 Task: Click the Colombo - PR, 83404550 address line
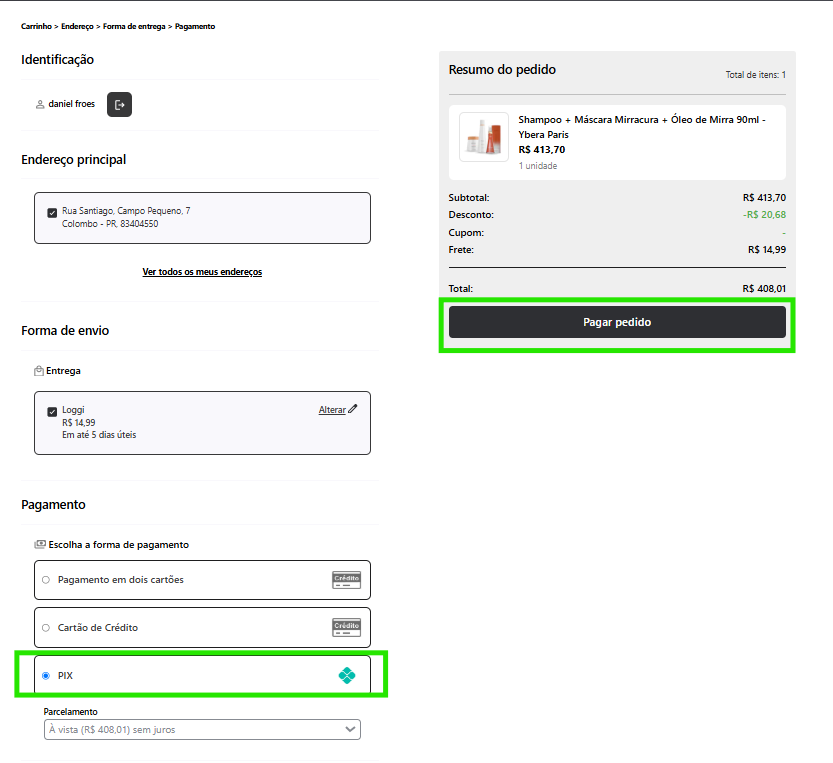(110, 224)
